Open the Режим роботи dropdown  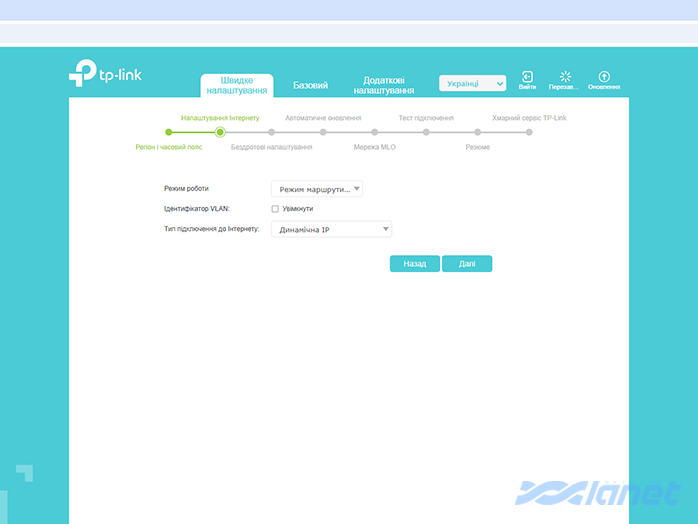point(316,188)
